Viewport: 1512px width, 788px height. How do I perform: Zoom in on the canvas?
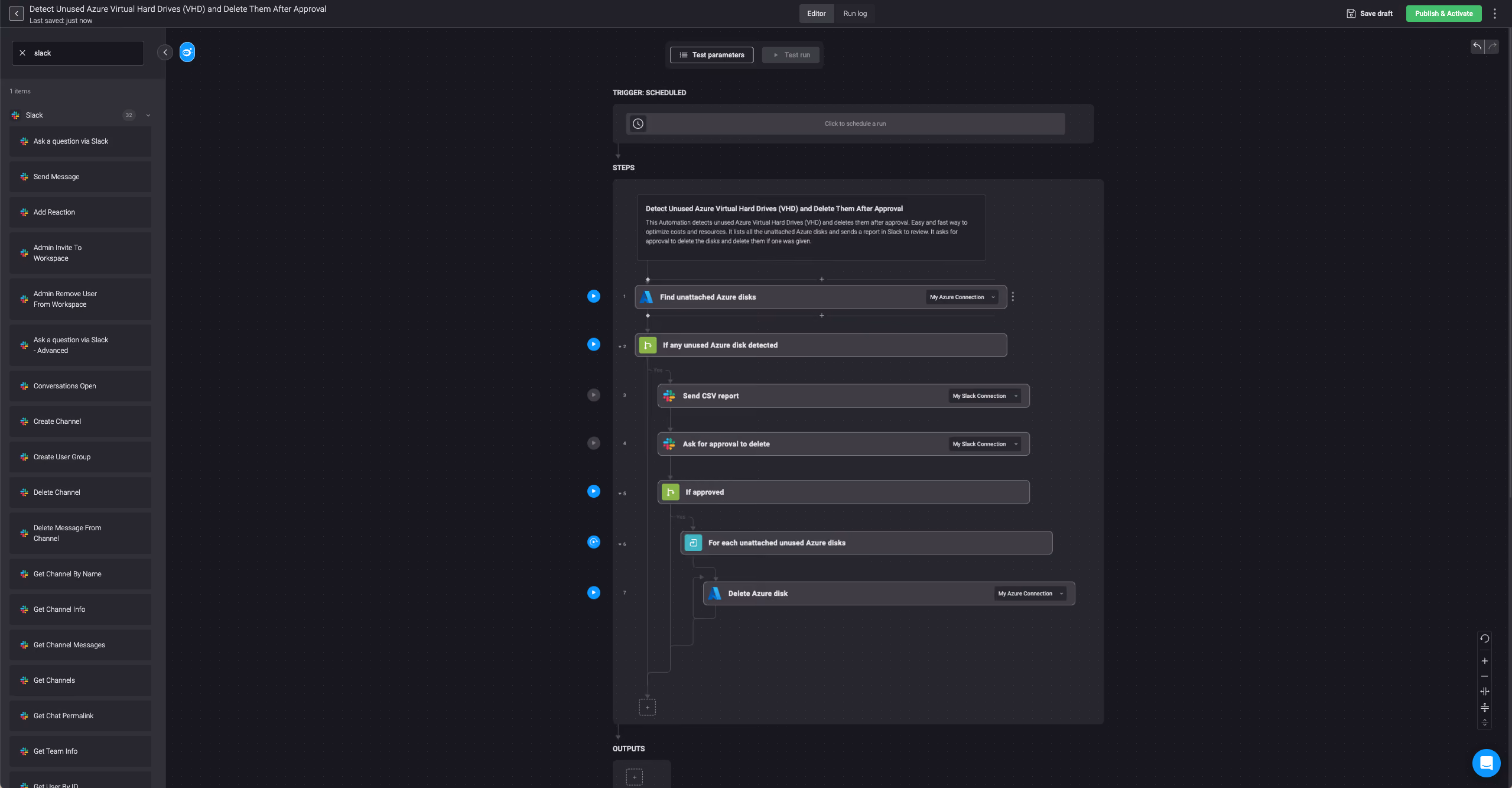pos(1485,661)
